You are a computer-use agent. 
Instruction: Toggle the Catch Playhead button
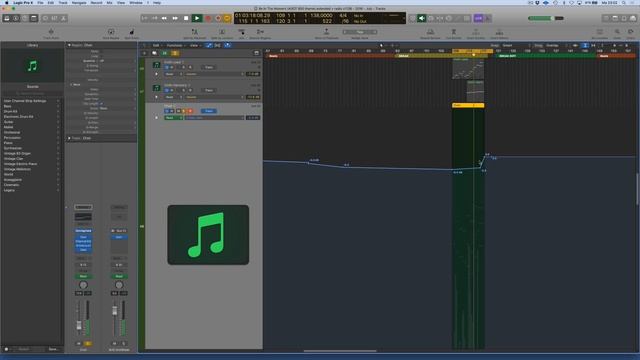[228, 45]
